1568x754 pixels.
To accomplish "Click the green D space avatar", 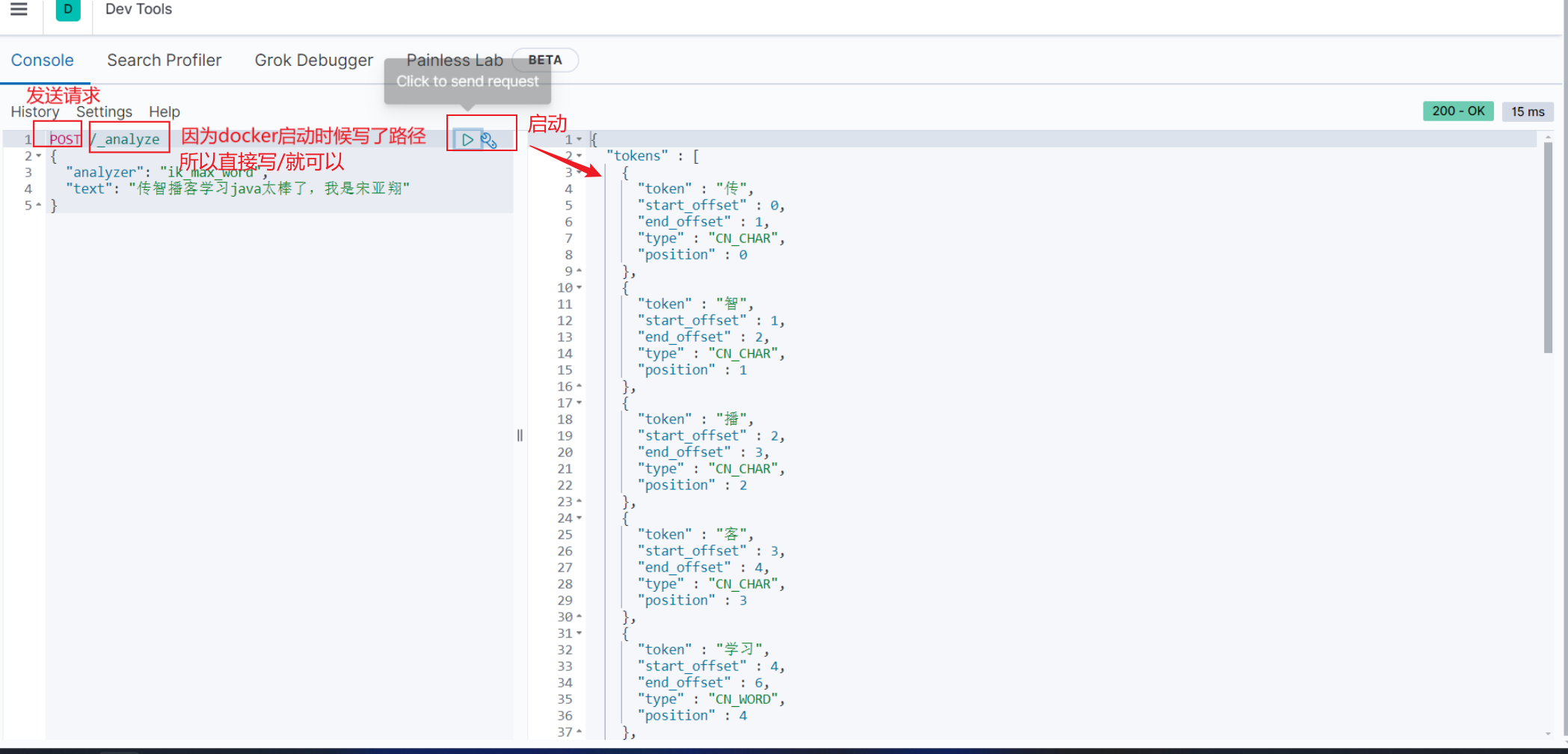I will point(68,9).
